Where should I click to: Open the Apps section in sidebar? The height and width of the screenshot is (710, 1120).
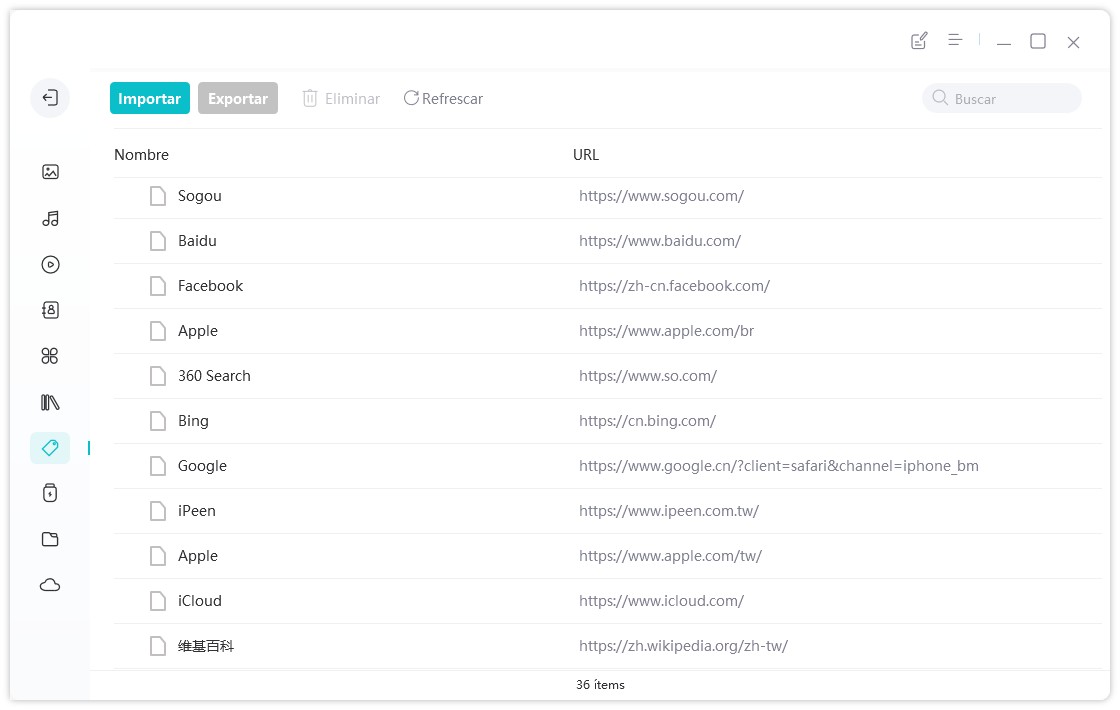pos(50,356)
